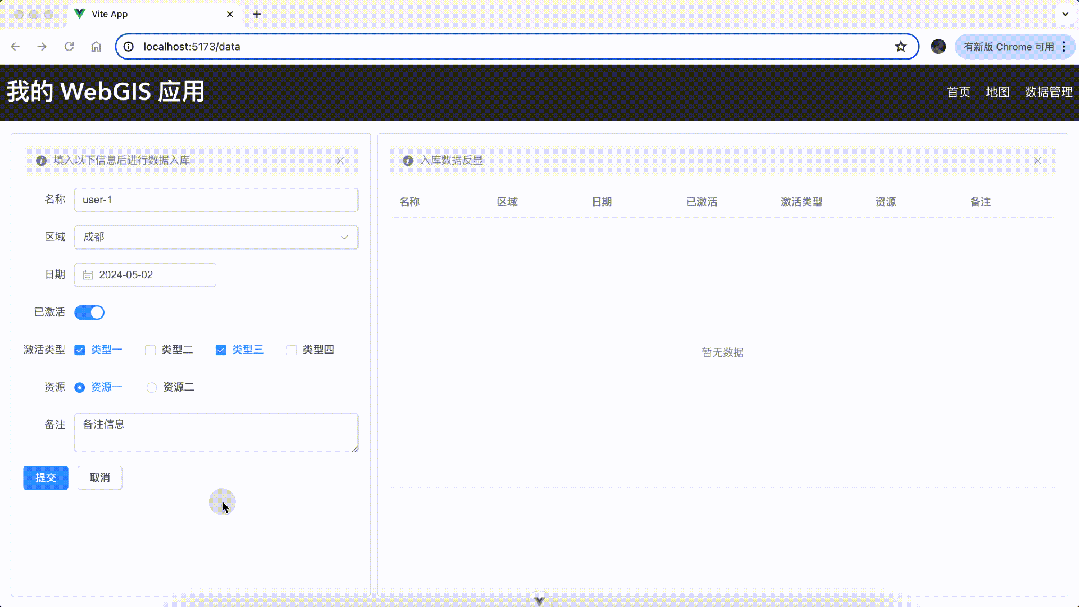This screenshot has width=1079, height=607.
Task: Go to 地图 in the navigation
Action: [997, 92]
